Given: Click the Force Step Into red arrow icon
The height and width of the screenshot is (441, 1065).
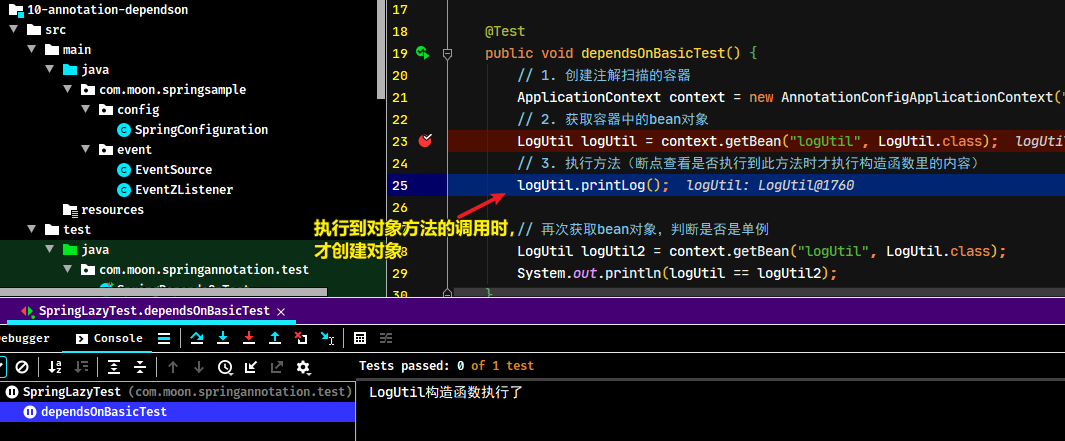Looking at the screenshot, I should pos(249,338).
